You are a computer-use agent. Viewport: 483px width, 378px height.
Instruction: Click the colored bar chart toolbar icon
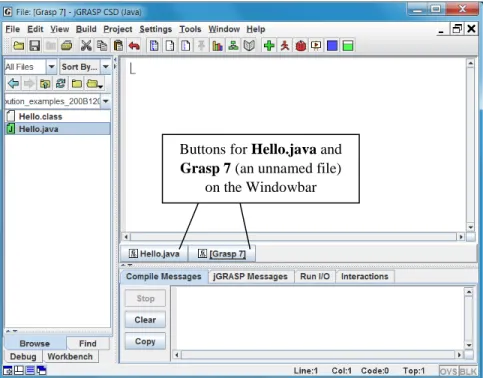coord(217,45)
